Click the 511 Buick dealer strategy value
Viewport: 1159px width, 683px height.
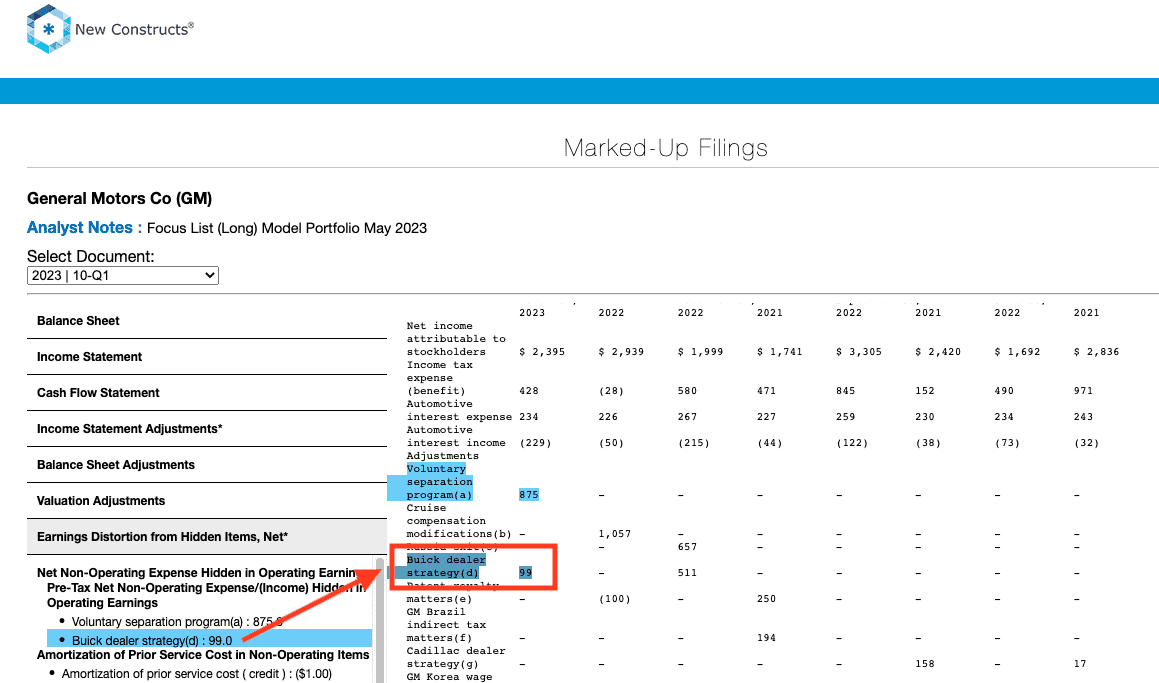[687, 573]
